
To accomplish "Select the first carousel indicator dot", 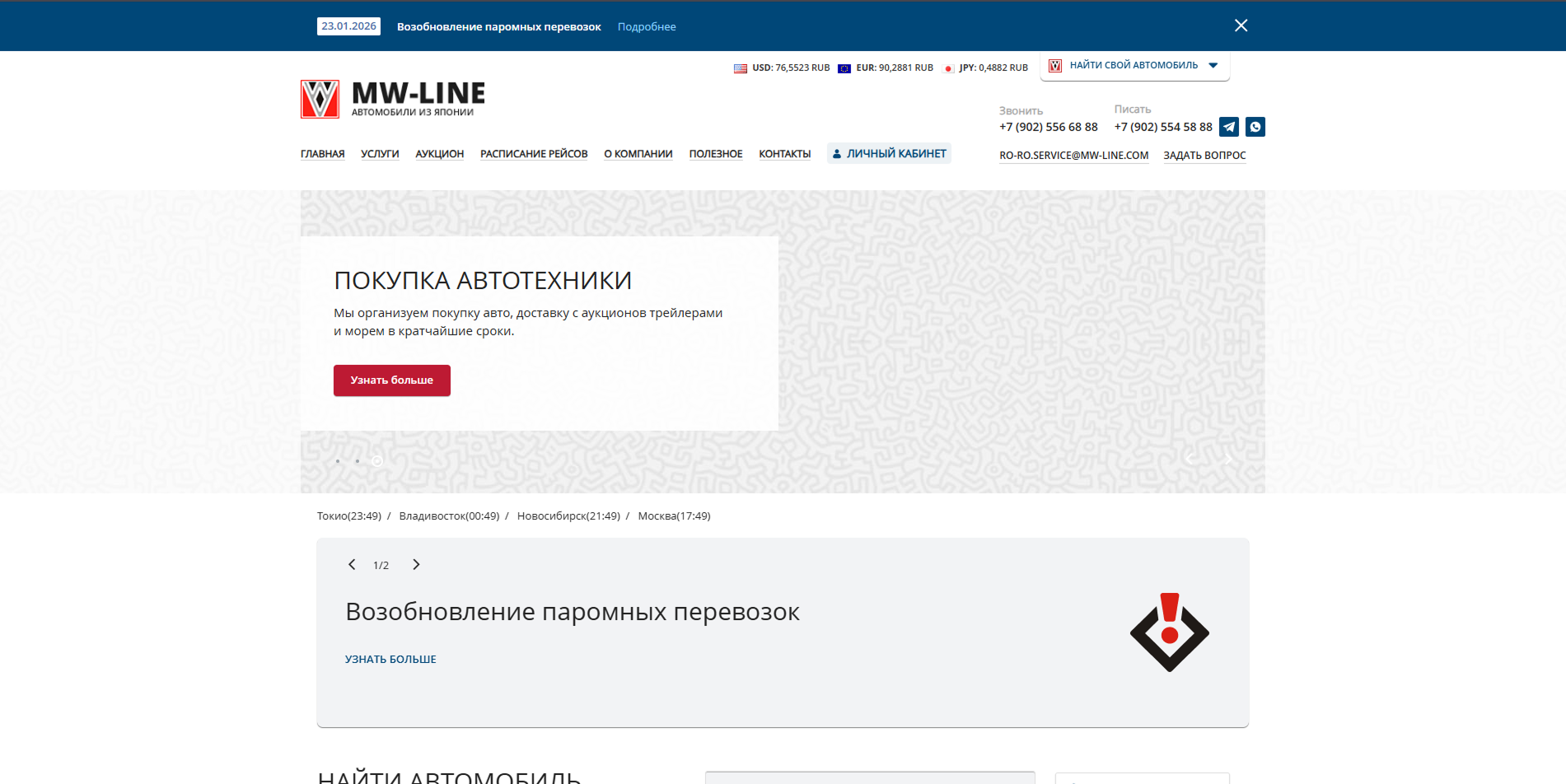I will pos(337,461).
